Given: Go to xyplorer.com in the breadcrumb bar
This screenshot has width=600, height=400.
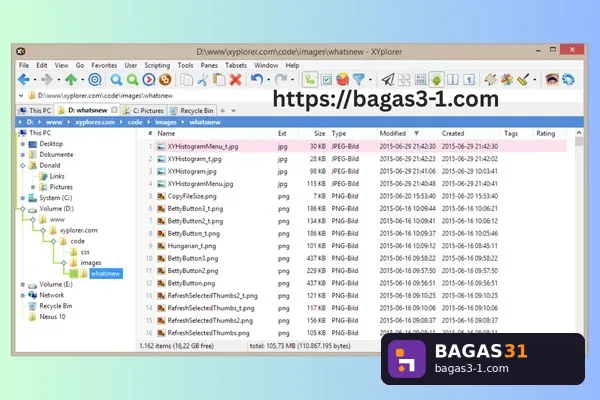Looking at the screenshot, I should (x=95, y=122).
